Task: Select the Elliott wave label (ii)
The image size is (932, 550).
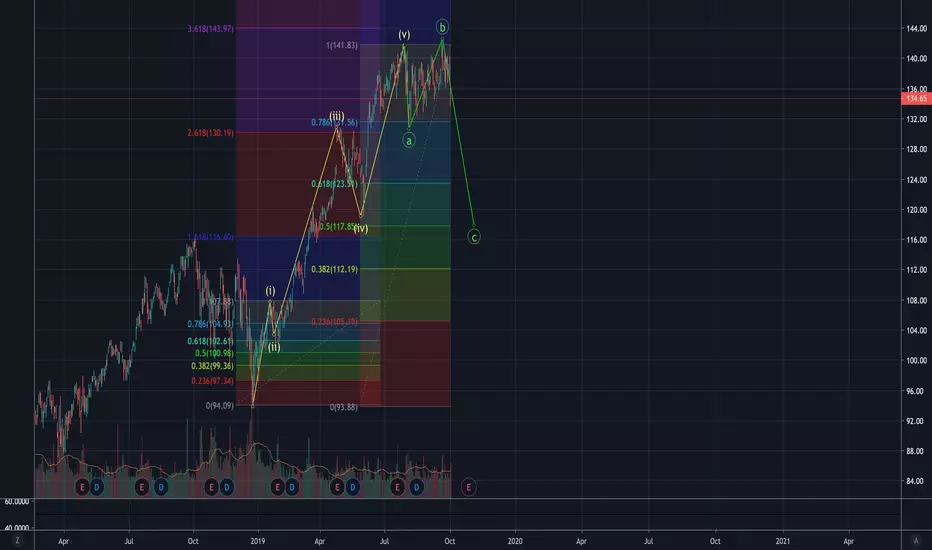Action: coord(273,347)
